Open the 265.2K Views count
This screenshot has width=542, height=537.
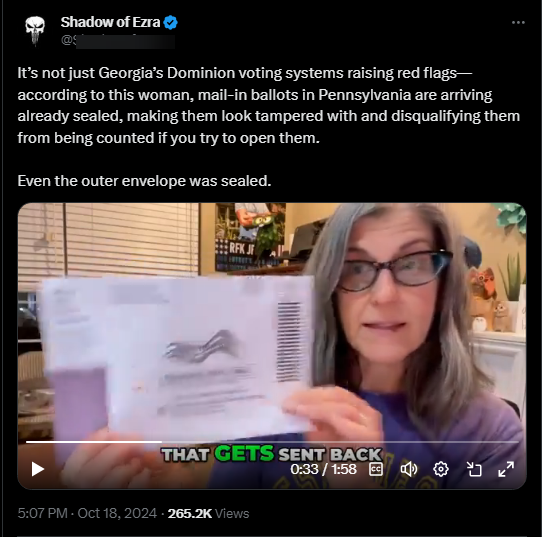click(x=208, y=514)
